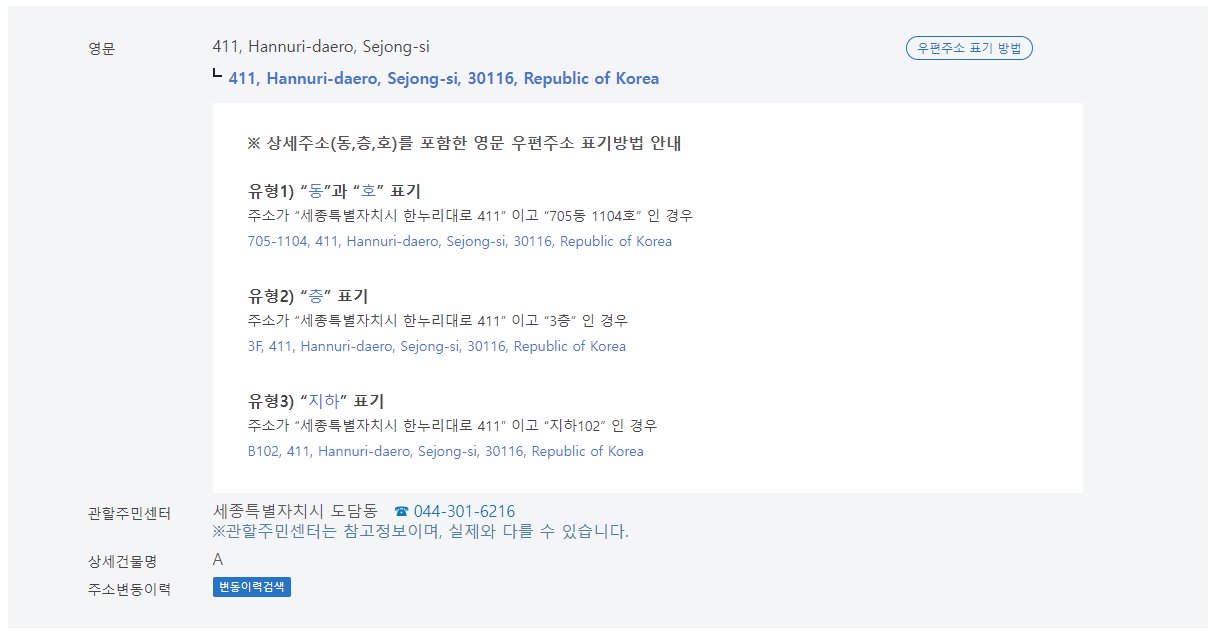This screenshot has width=1212, height=637.
Task: Click phone number 044-301-6216
Action: [464, 511]
